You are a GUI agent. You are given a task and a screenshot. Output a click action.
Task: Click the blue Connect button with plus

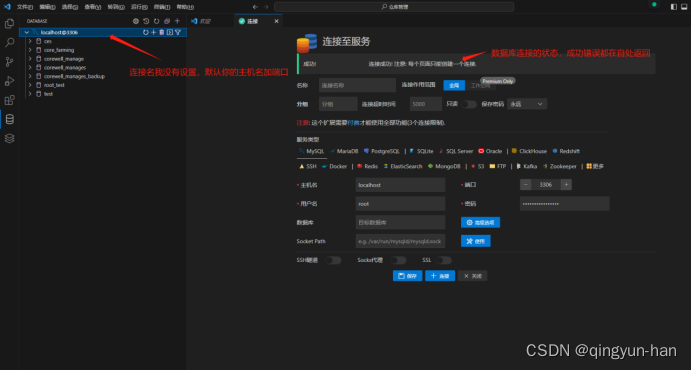pos(440,276)
